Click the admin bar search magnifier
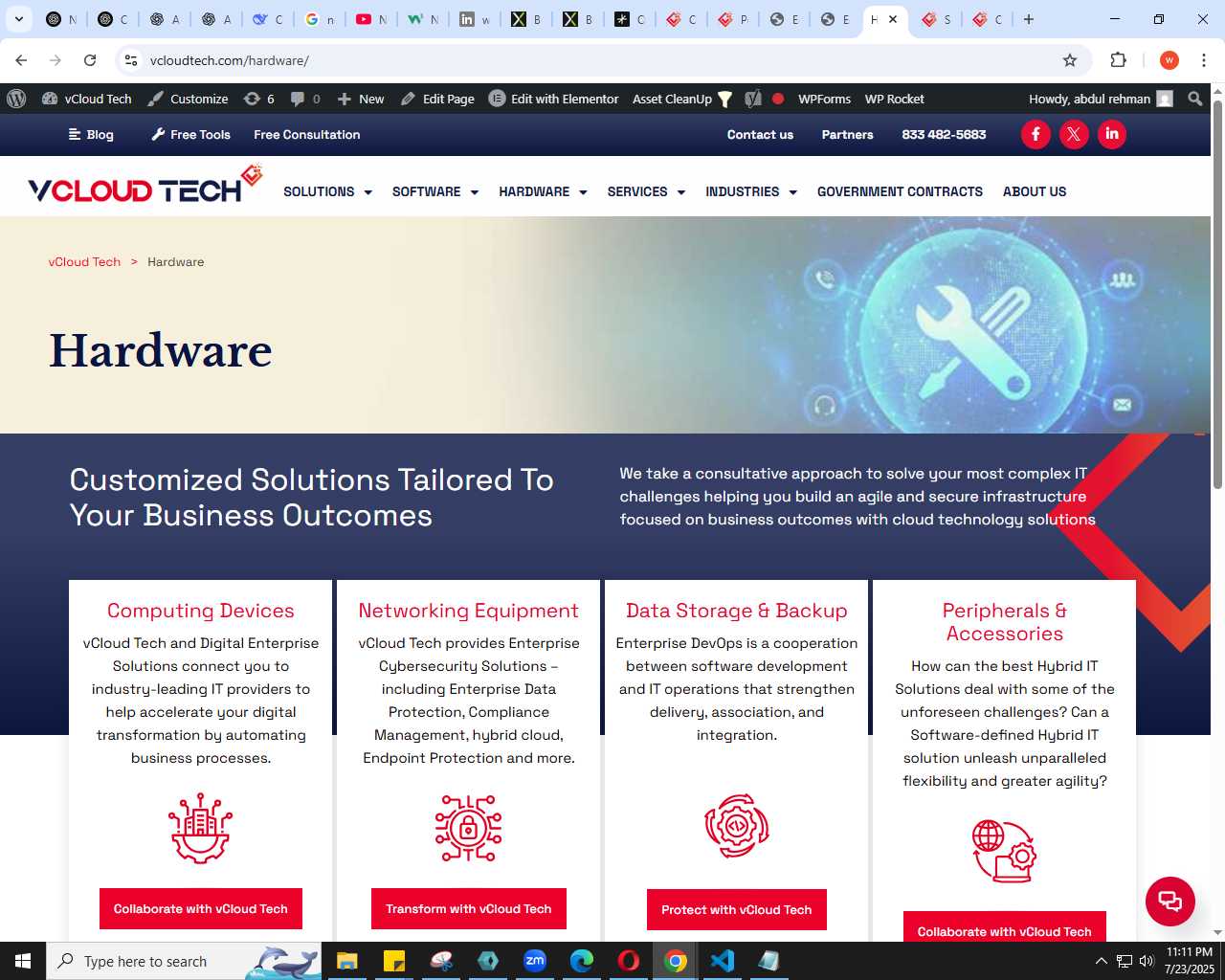 pyautogui.click(x=1194, y=99)
